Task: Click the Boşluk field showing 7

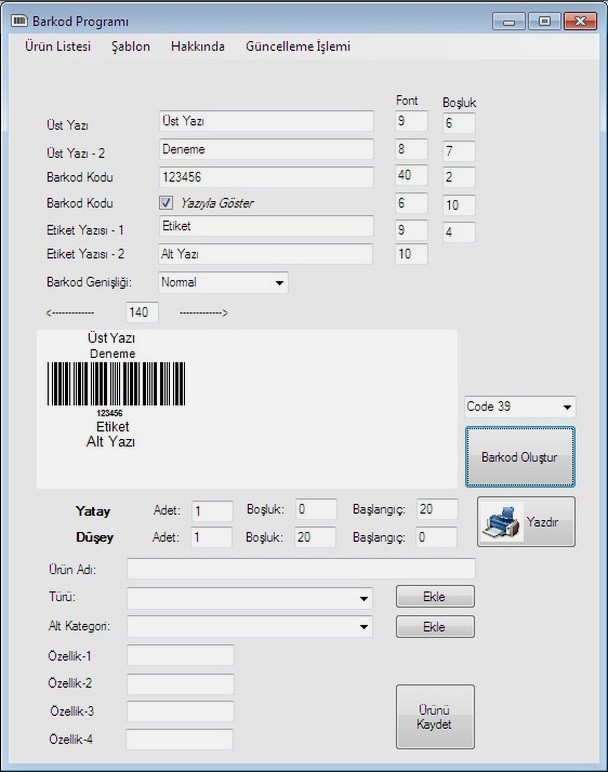Action: 459,151
